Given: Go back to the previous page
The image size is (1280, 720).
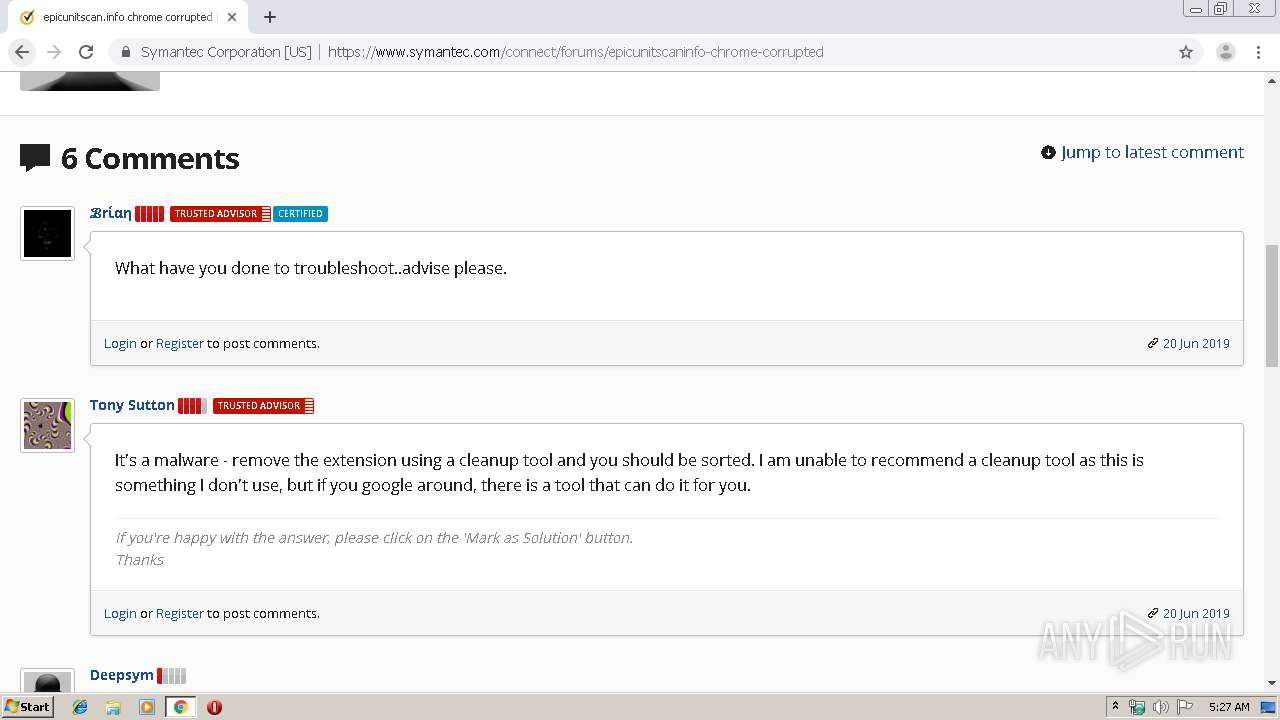Looking at the screenshot, I should 22,52.
